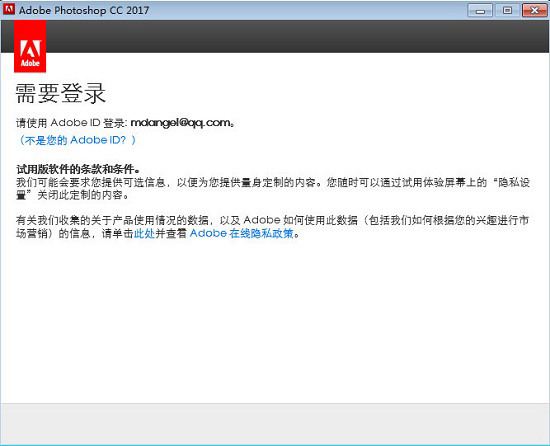Click the '需要登录' heading
Image resolution: width=550 pixels, height=446 pixels.
coord(60,93)
